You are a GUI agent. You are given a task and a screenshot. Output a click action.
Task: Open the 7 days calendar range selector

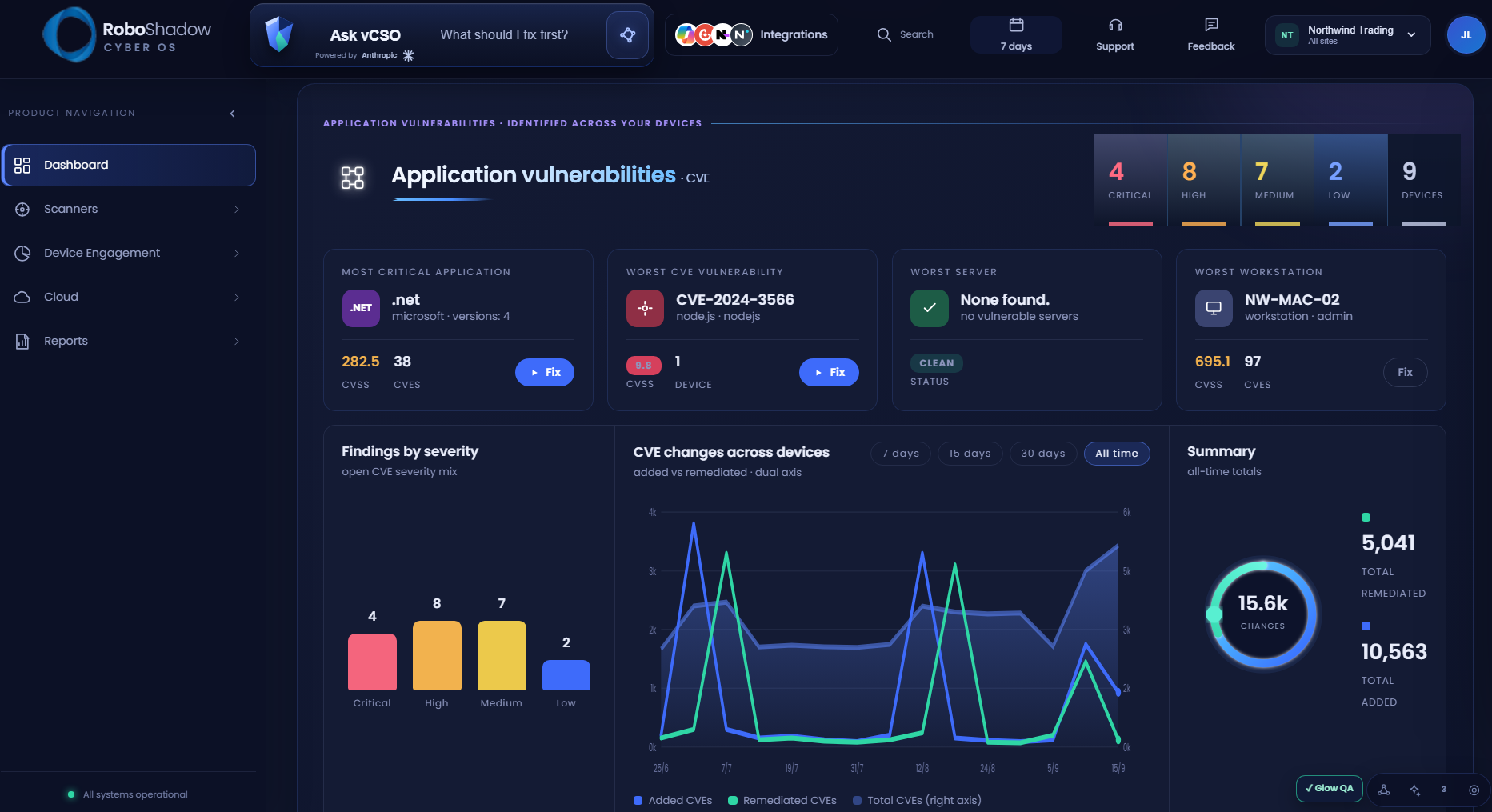click(x=1016, y=34)
